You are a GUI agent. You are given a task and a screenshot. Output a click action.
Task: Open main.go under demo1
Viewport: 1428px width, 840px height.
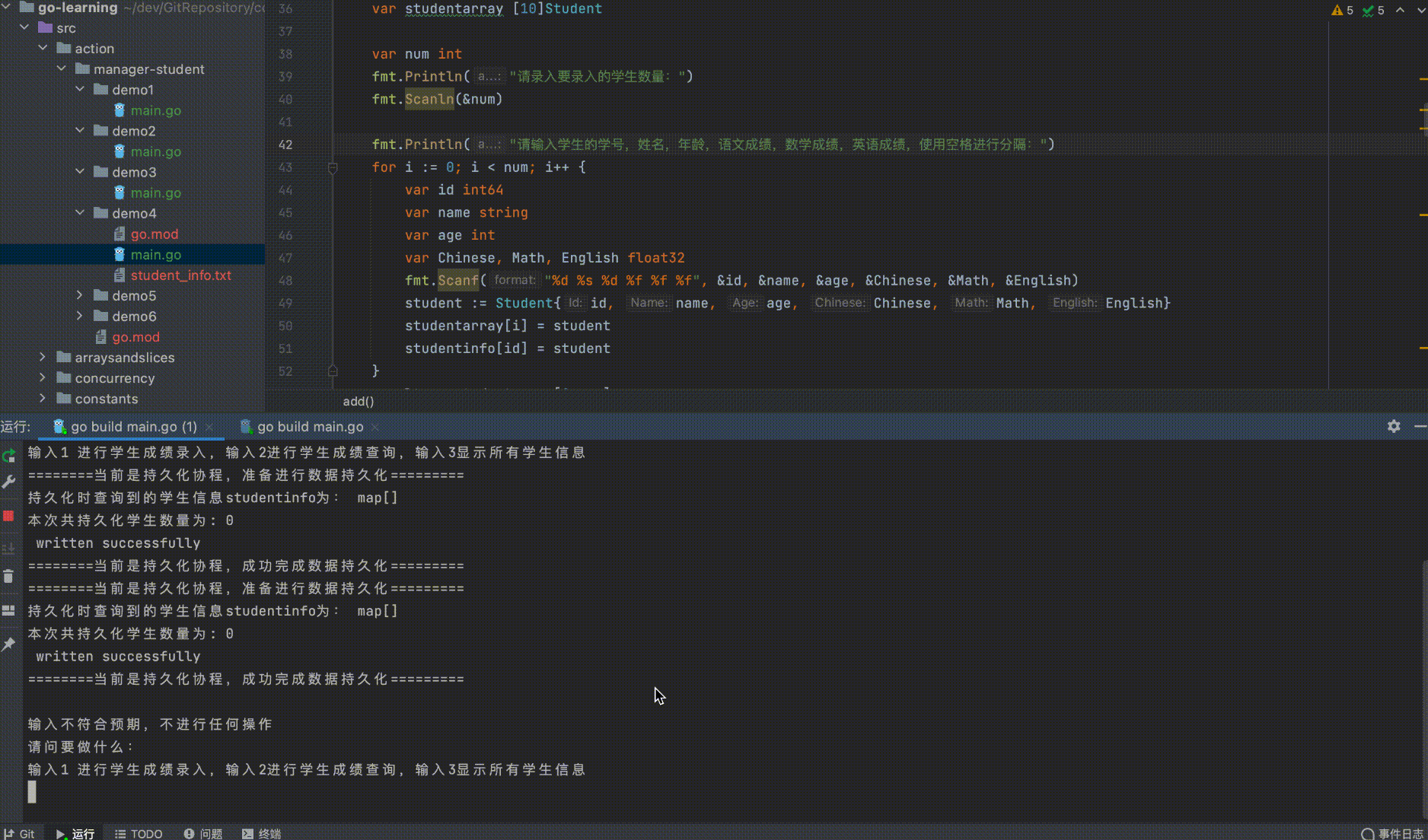tap(155, 110)
